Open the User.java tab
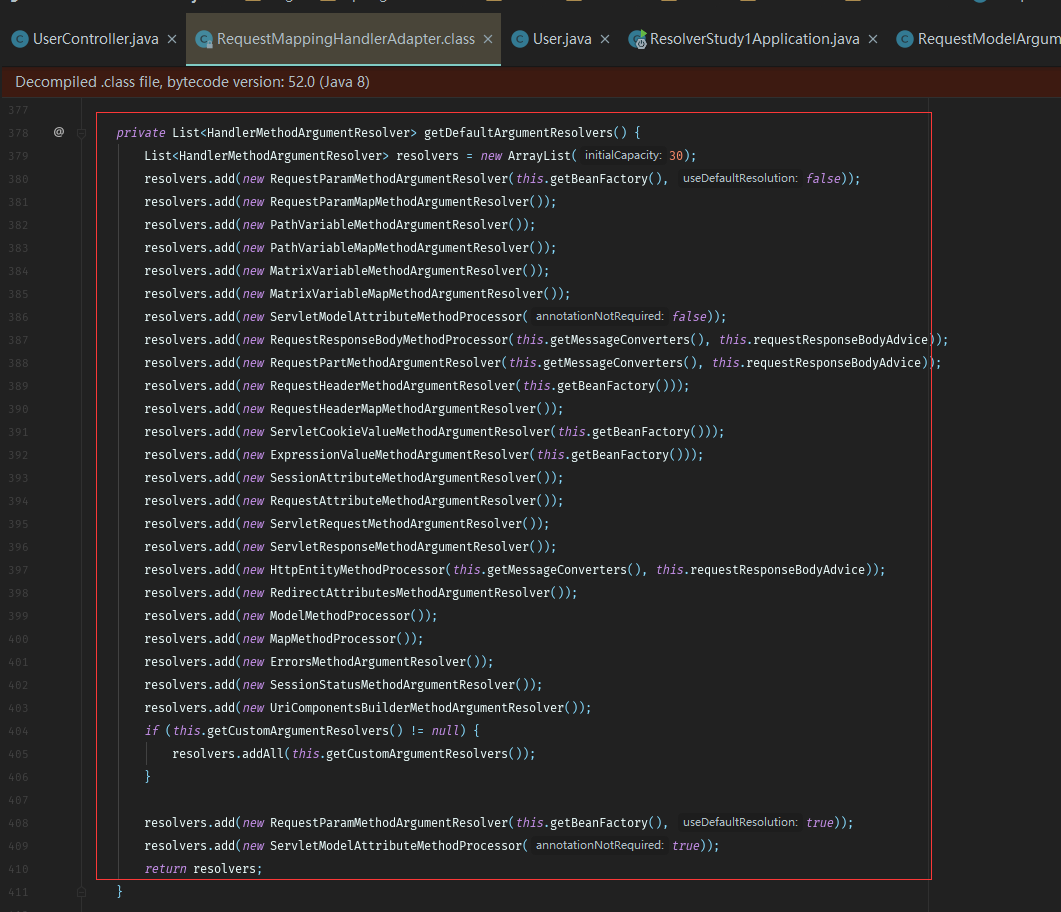 pyautogui.click(x=562, y=39)
